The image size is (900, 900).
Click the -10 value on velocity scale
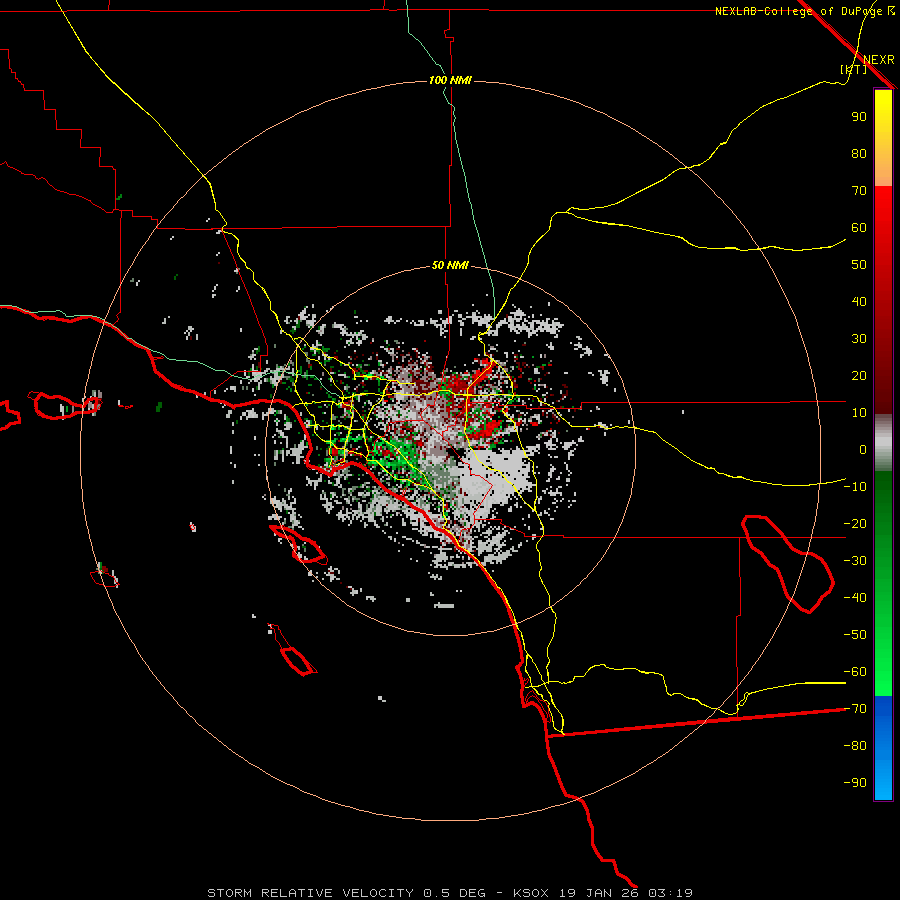[x=855, y=487]
